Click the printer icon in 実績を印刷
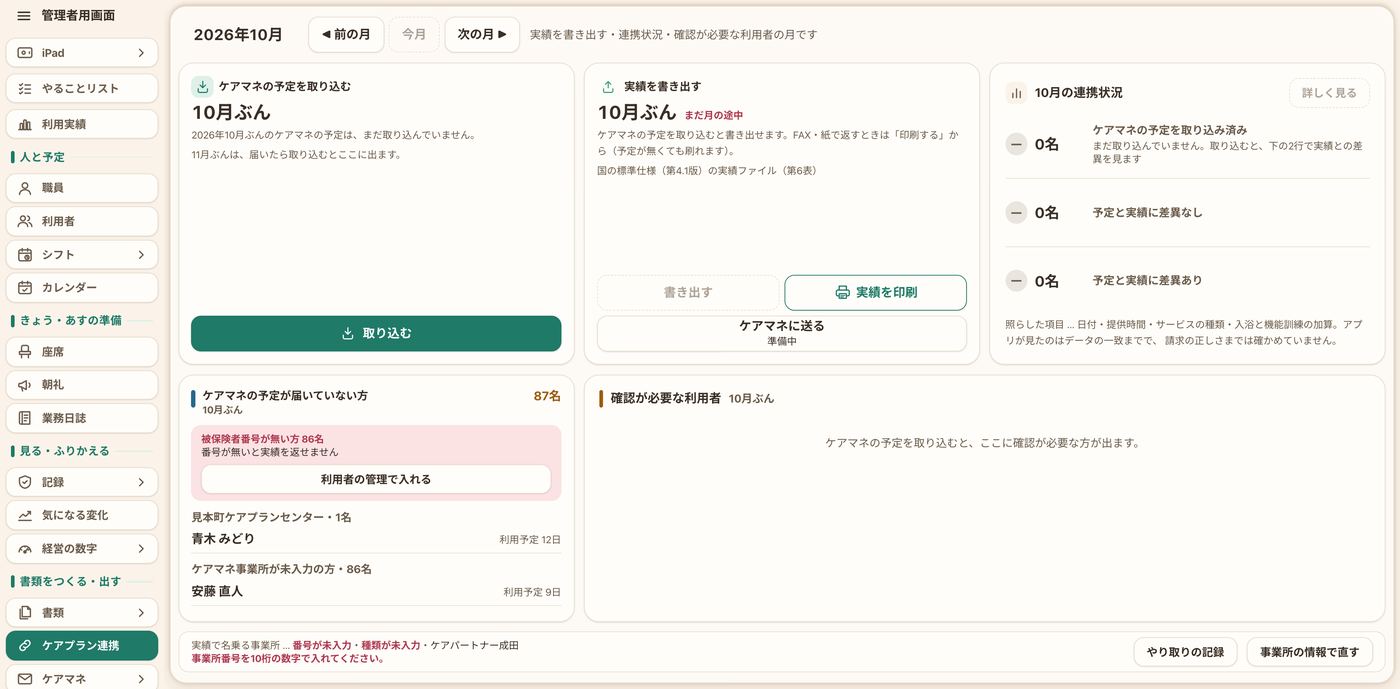 point(842,293)
